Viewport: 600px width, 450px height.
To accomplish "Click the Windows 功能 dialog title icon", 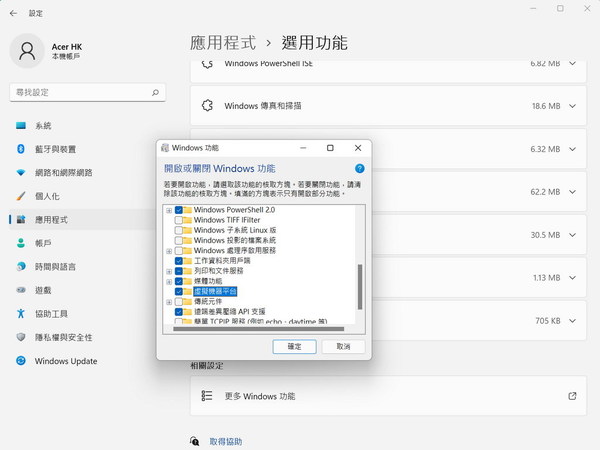I will click(165, 148).
